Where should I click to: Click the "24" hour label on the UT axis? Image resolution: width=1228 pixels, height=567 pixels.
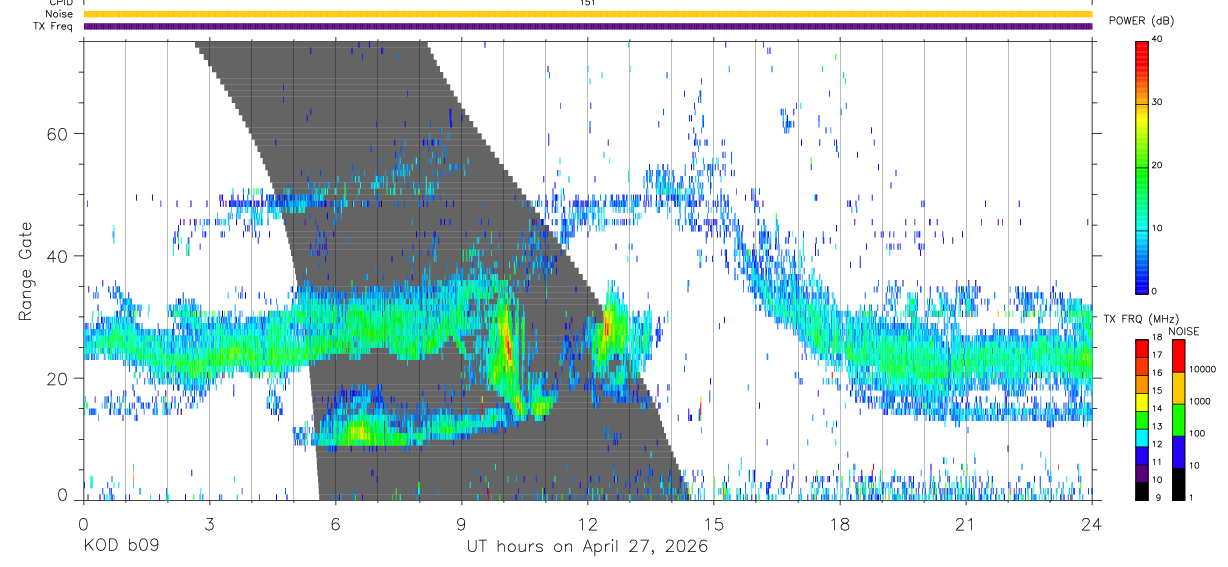(1091, 524)
